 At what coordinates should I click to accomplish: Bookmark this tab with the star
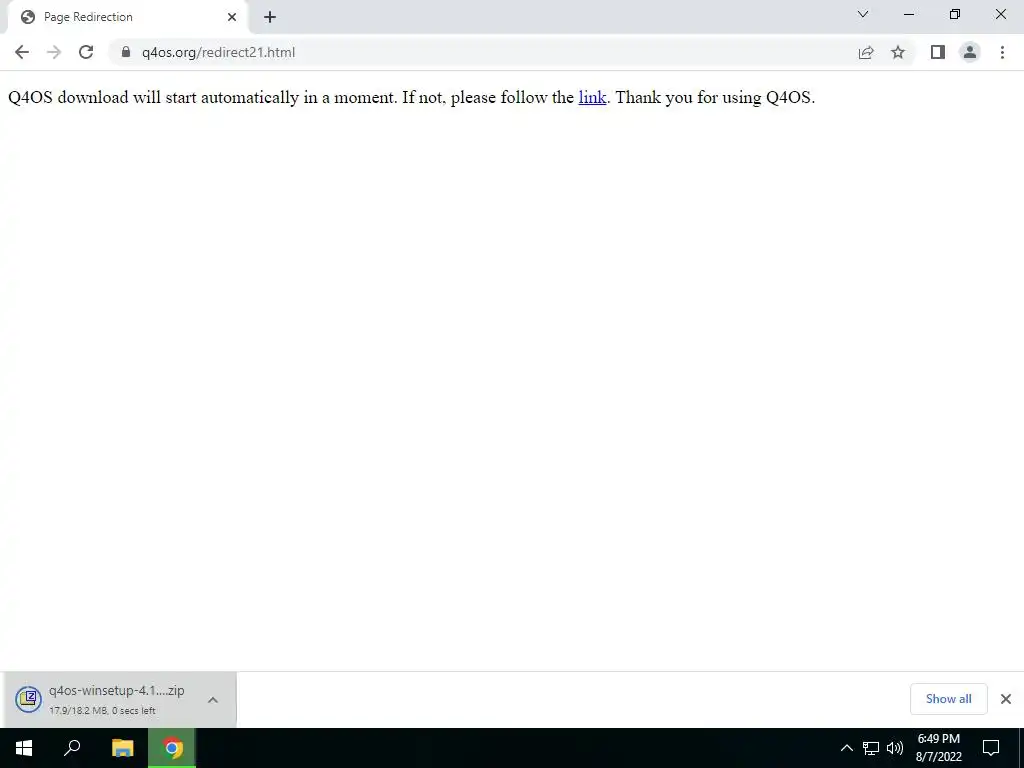[x=898, y=52]
